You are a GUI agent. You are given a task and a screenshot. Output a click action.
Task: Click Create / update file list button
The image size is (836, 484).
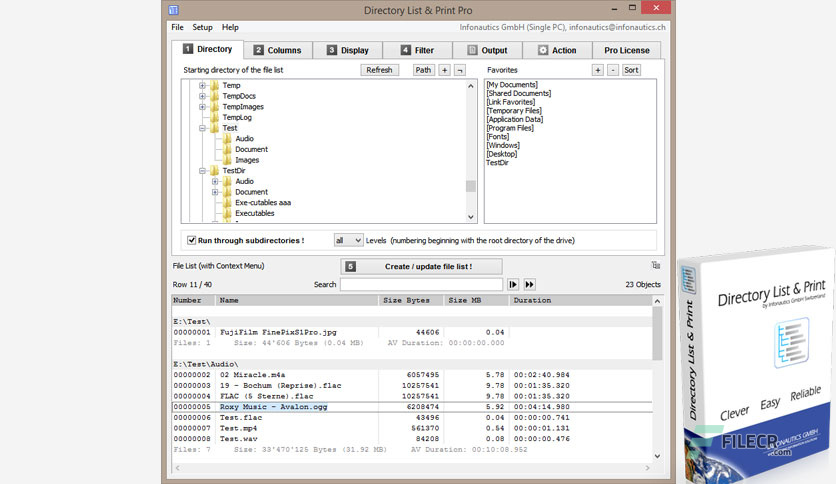click(421, 267)
